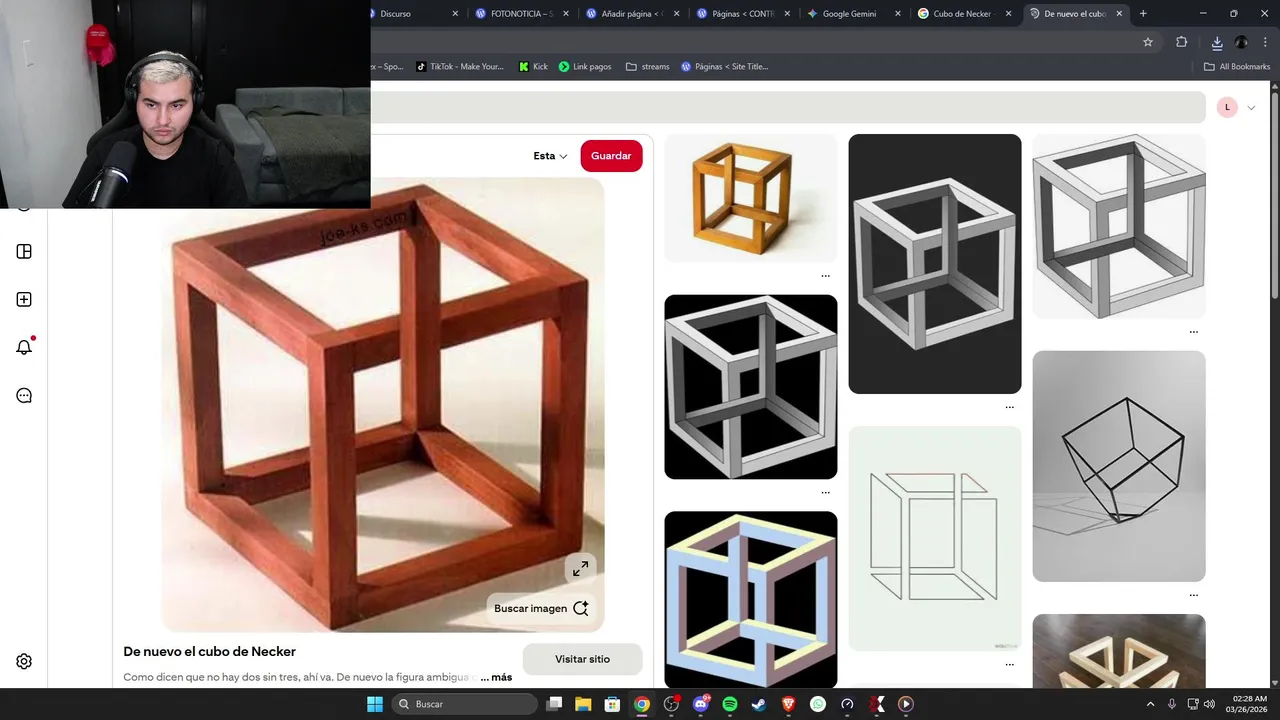Open the pastel colored impossible cube thumbnail

[x=751, y=600]
